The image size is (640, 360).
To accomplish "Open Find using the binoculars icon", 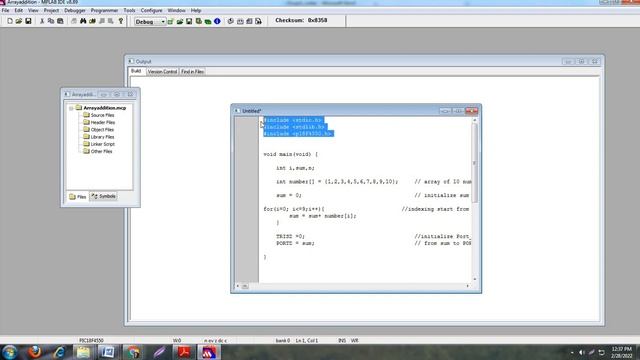I will click(83, 21).
